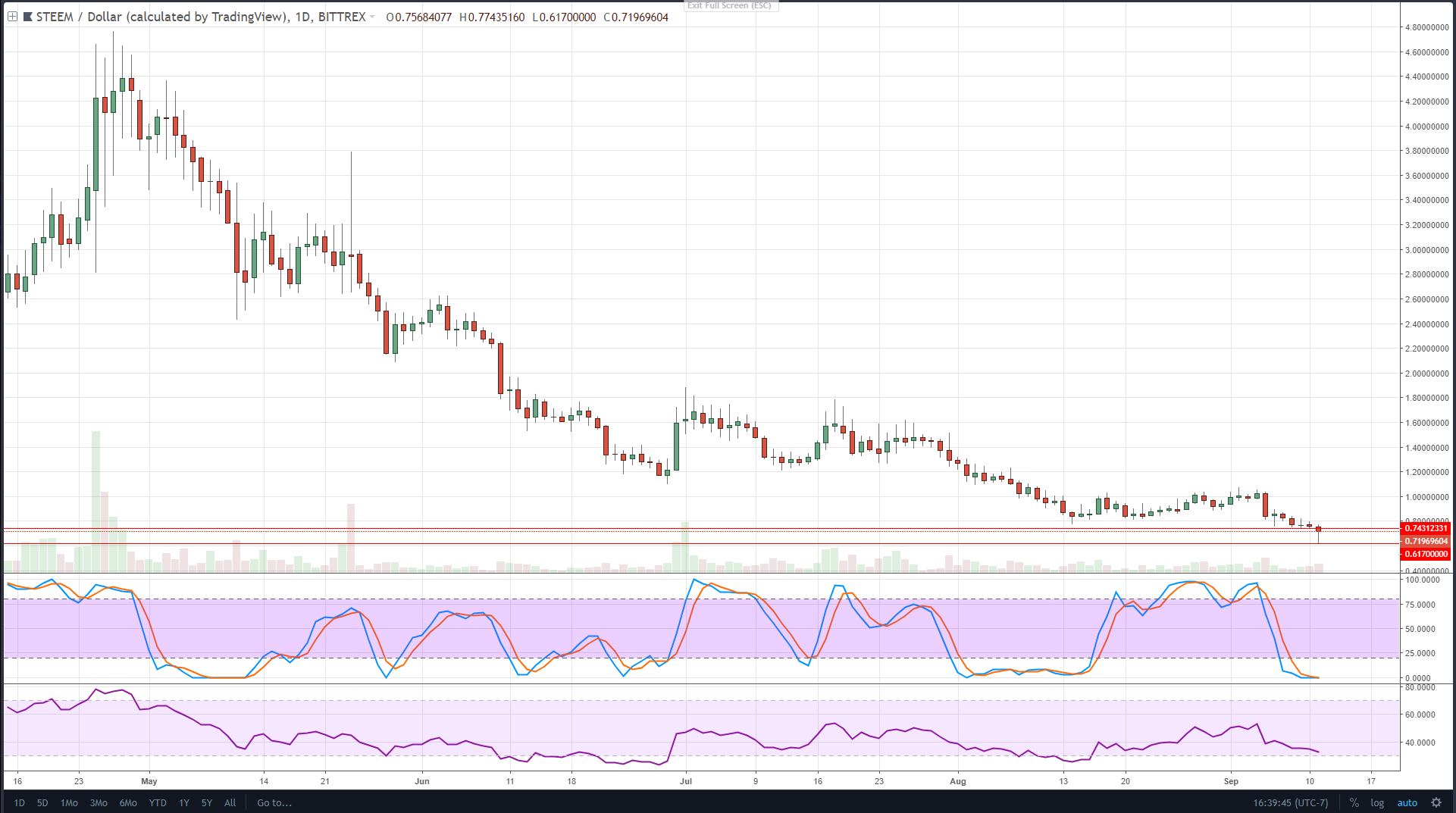Click the Jun label on the time axis
1456x813 pixels.
tap(422, 781)
